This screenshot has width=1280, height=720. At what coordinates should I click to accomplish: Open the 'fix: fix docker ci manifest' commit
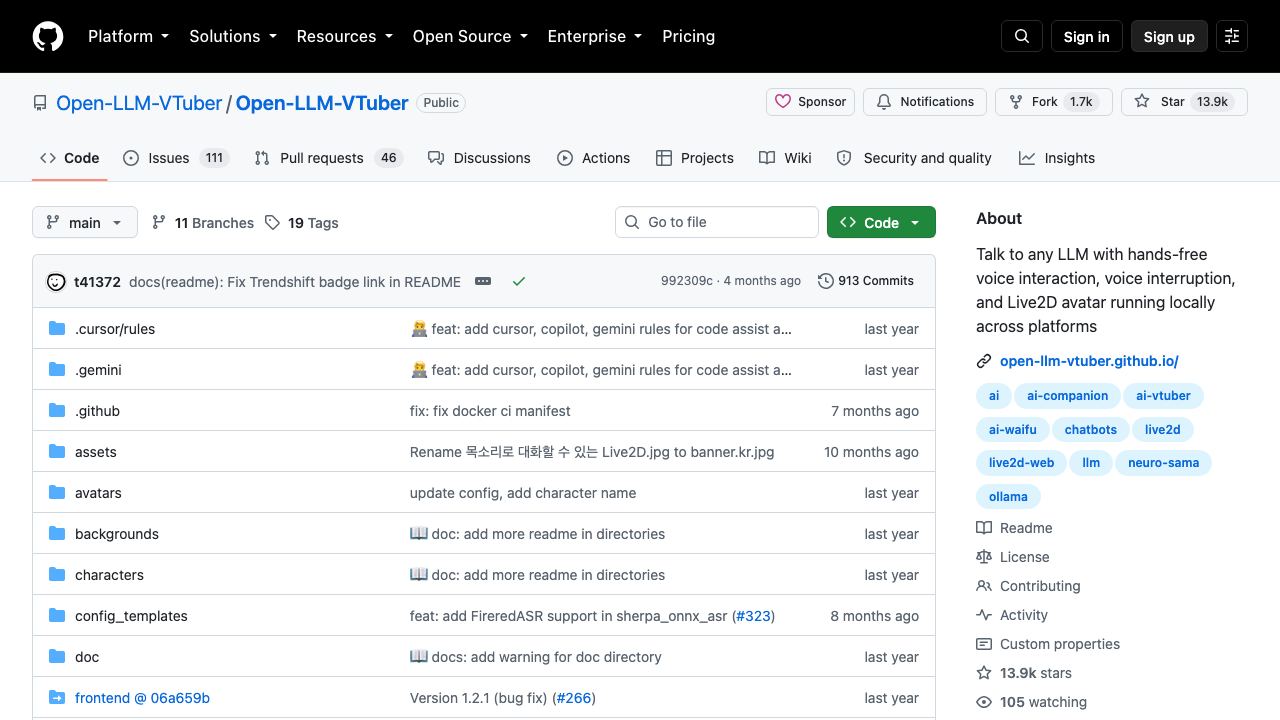tap(490, 411)
